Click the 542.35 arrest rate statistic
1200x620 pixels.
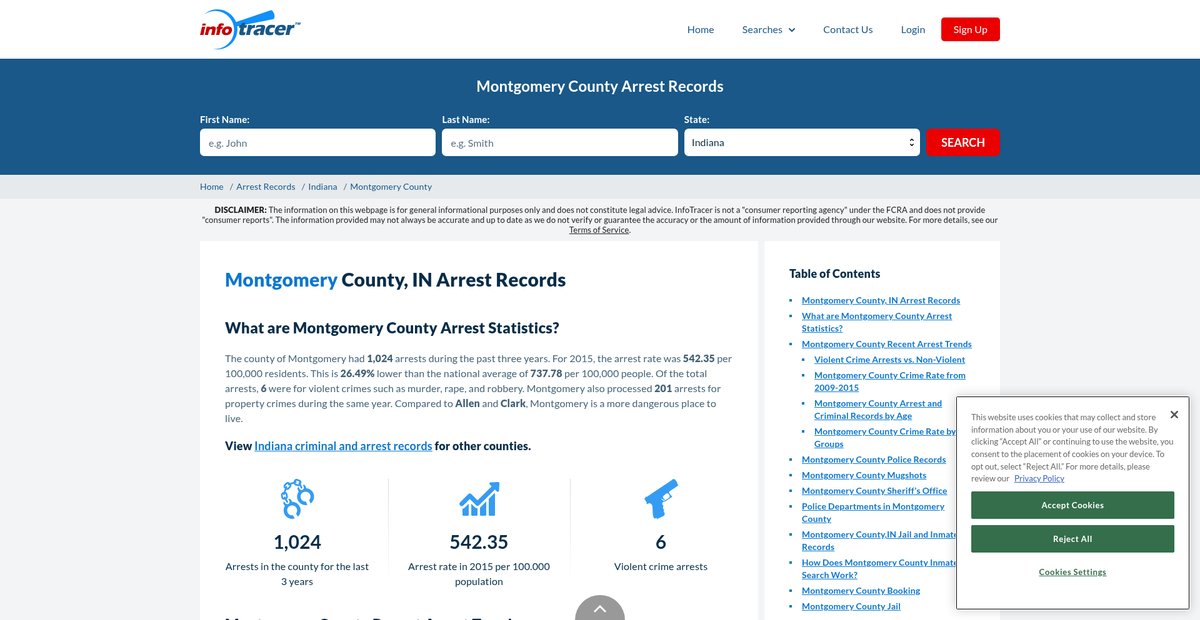(x=479, y=542)
